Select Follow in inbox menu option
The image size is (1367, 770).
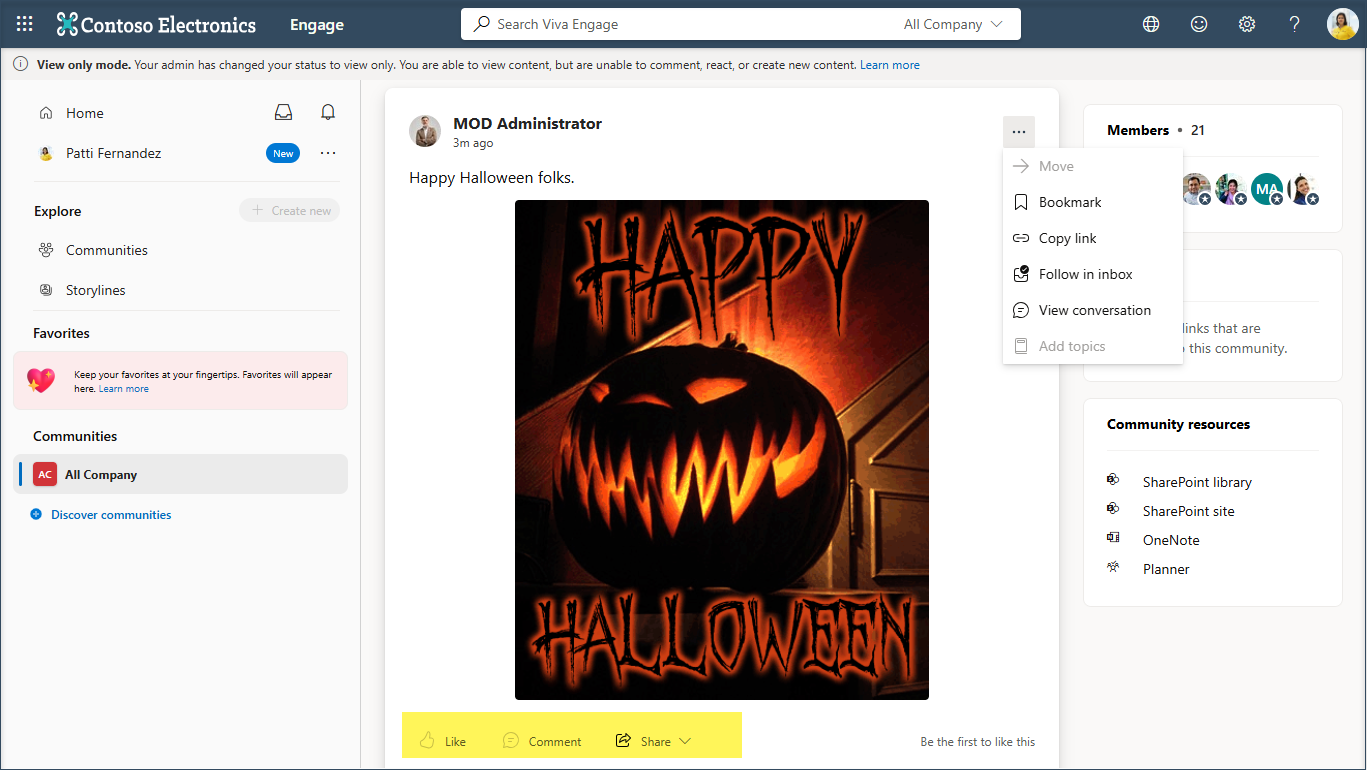[1085, 274]
